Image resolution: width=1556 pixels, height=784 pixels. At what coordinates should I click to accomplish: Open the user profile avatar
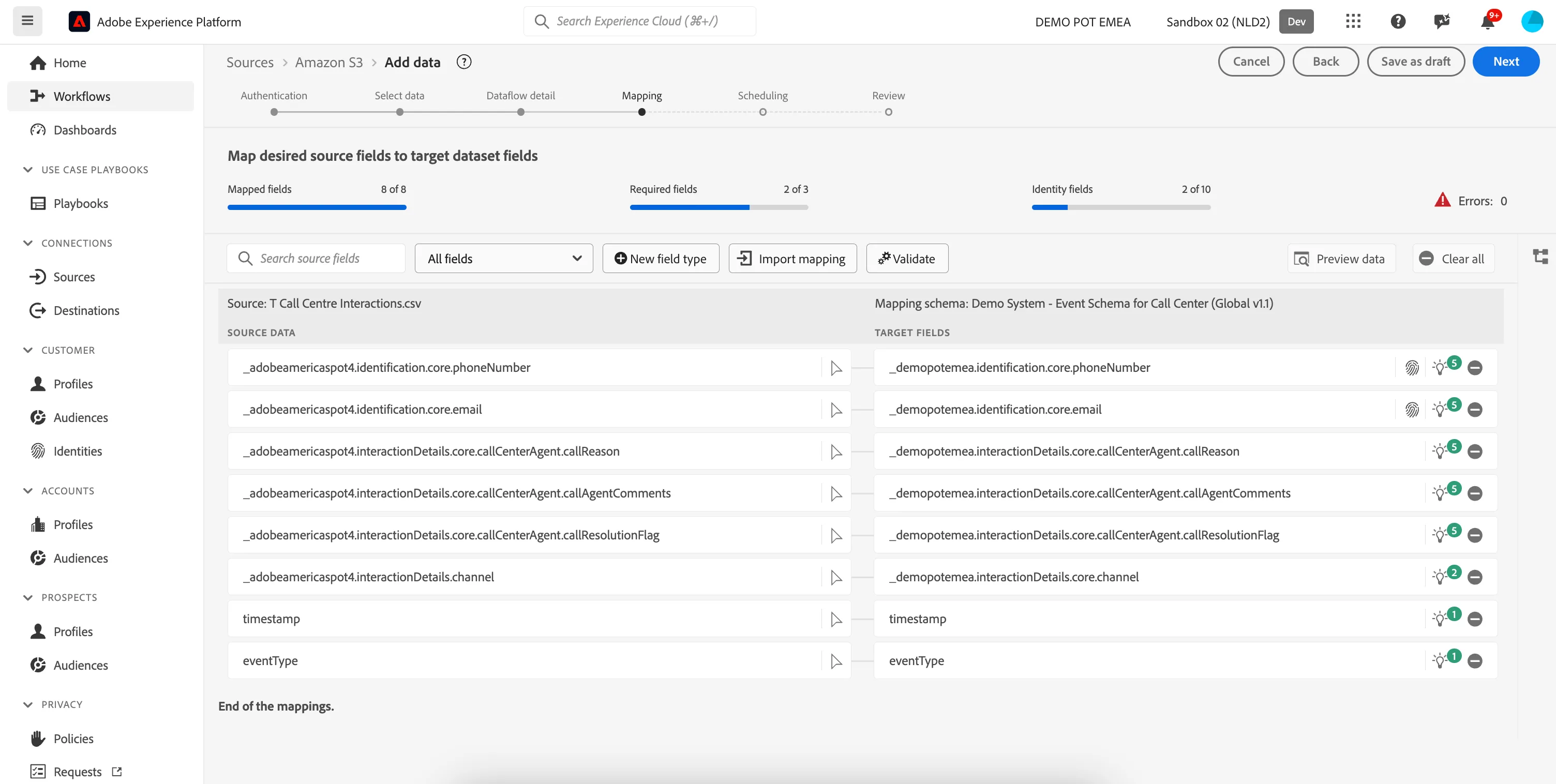[1532, 22]
